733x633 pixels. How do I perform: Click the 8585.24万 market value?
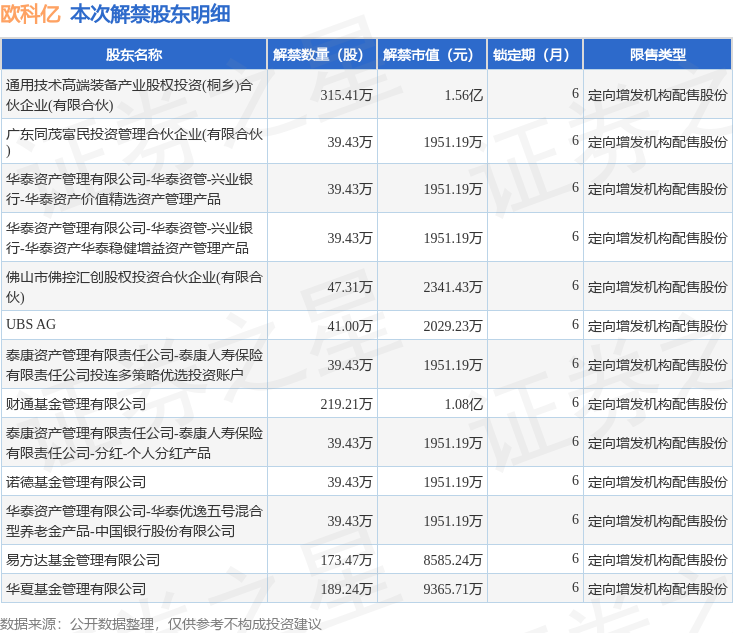pyautogui.click(x=453, y=560)
